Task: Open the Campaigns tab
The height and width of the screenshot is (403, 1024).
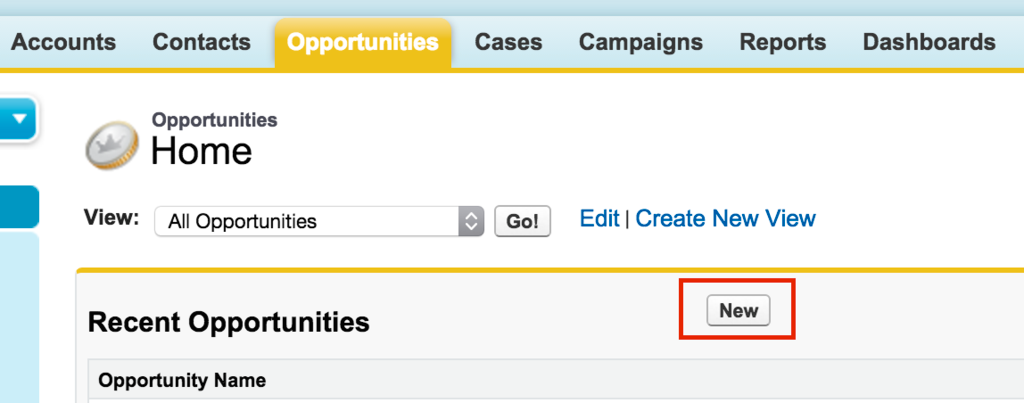Action: click(641, 42)
